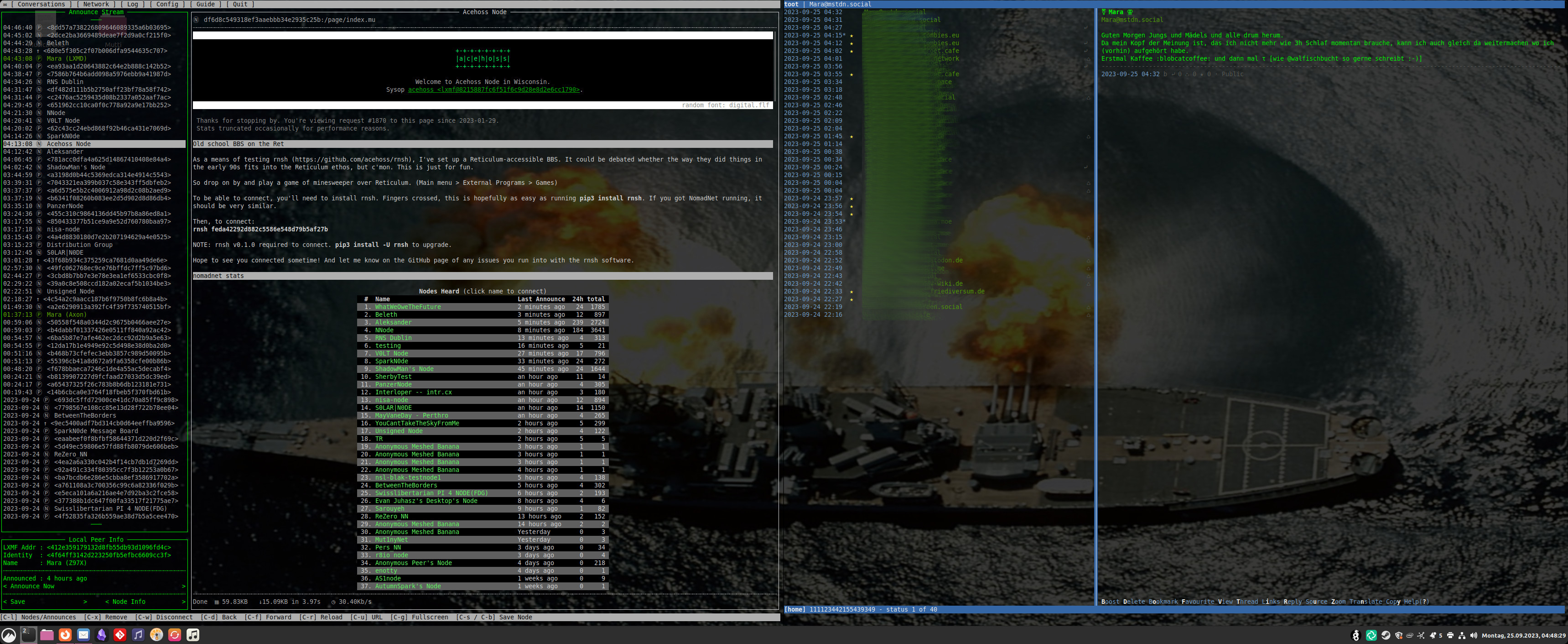
Task: Open the AutumnSpark's Node link
Action: coord(408,586)
